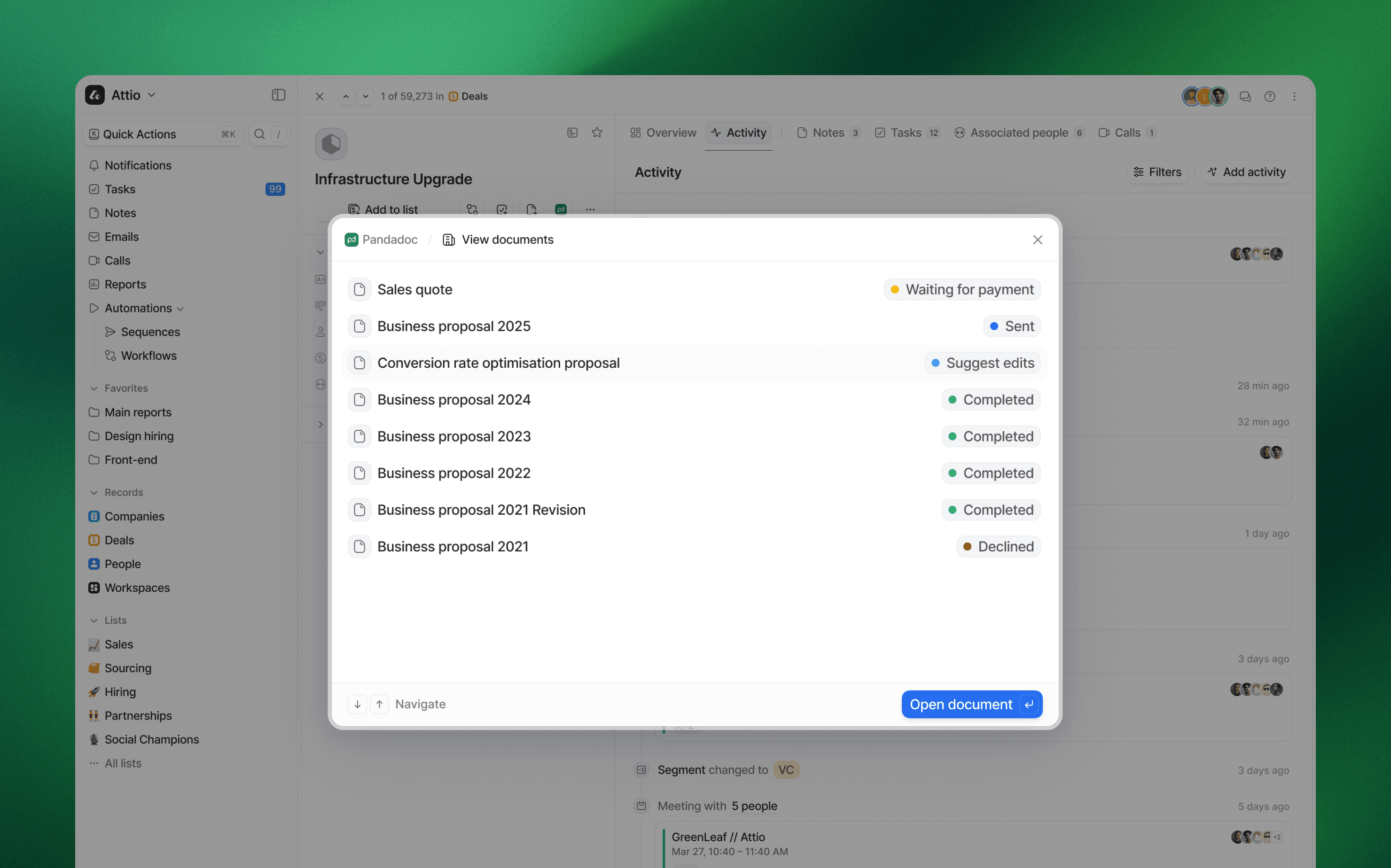
Task: Collapse the Lists section
Action: tap(94, 620)
